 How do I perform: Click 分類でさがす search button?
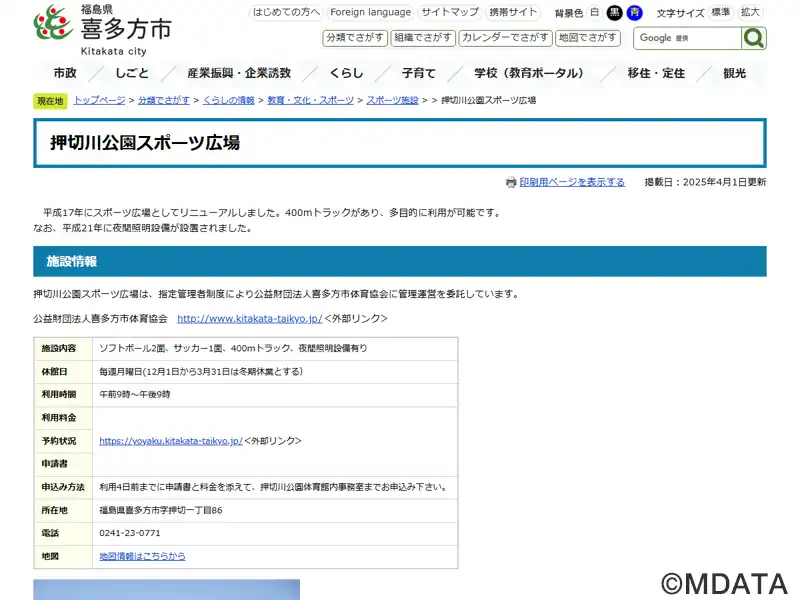point(355,38)
